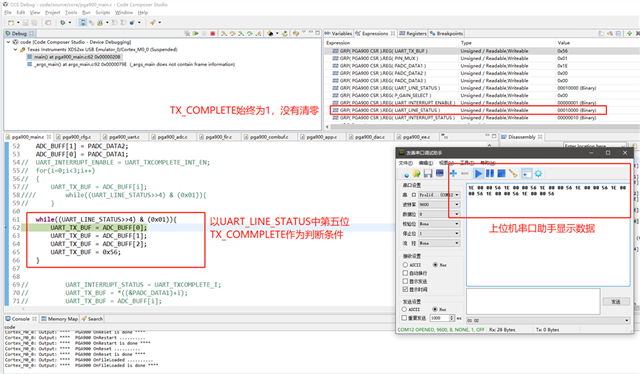Open the parity None dropdown
Image resolution: width=640 pixels, height=374 pixels.
(440, 224)
